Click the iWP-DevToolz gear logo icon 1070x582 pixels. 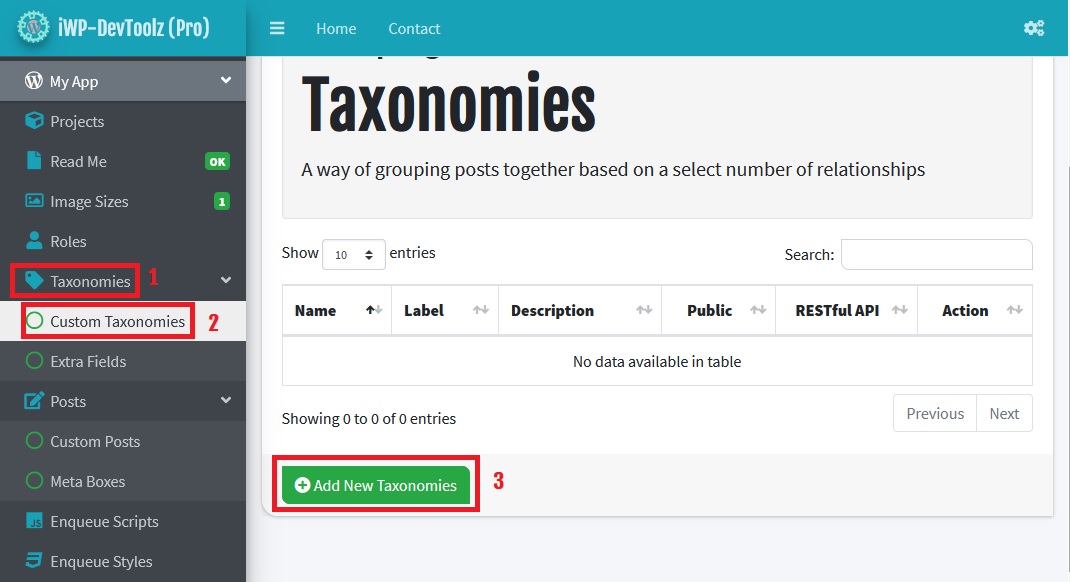(x=34, y=27)
